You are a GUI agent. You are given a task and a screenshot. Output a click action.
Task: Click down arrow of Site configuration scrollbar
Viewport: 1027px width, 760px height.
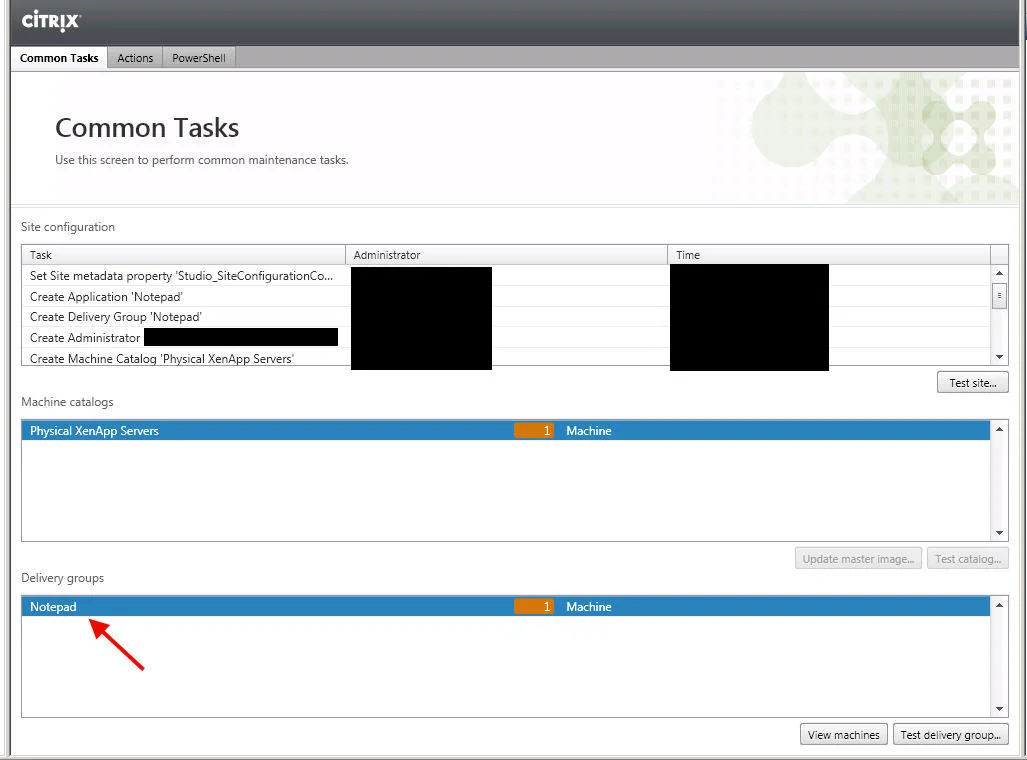[999, 357]
